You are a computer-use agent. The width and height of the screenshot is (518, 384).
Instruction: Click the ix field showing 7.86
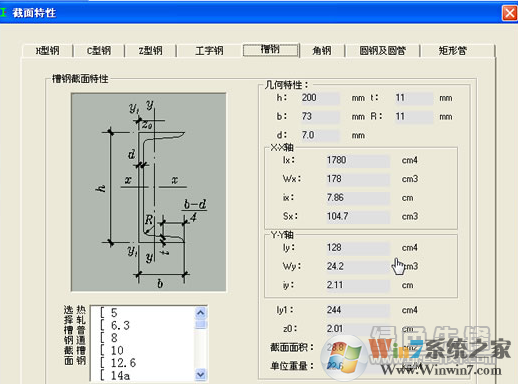(x=357, y=198)
